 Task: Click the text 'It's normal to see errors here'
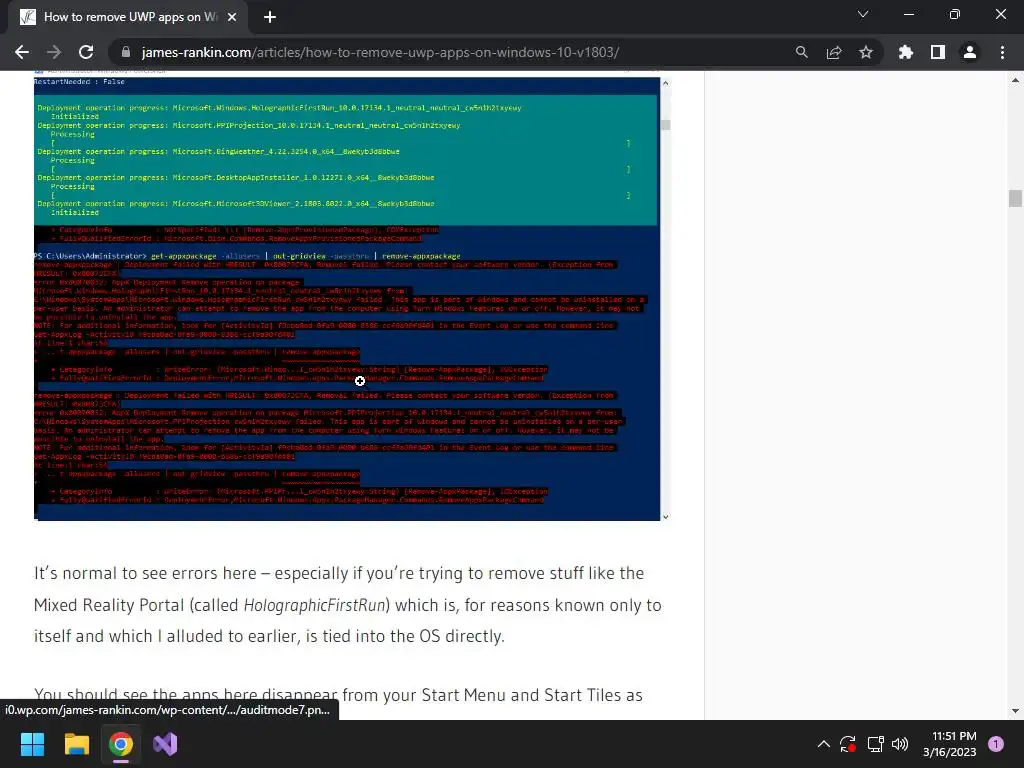(145, 573)
